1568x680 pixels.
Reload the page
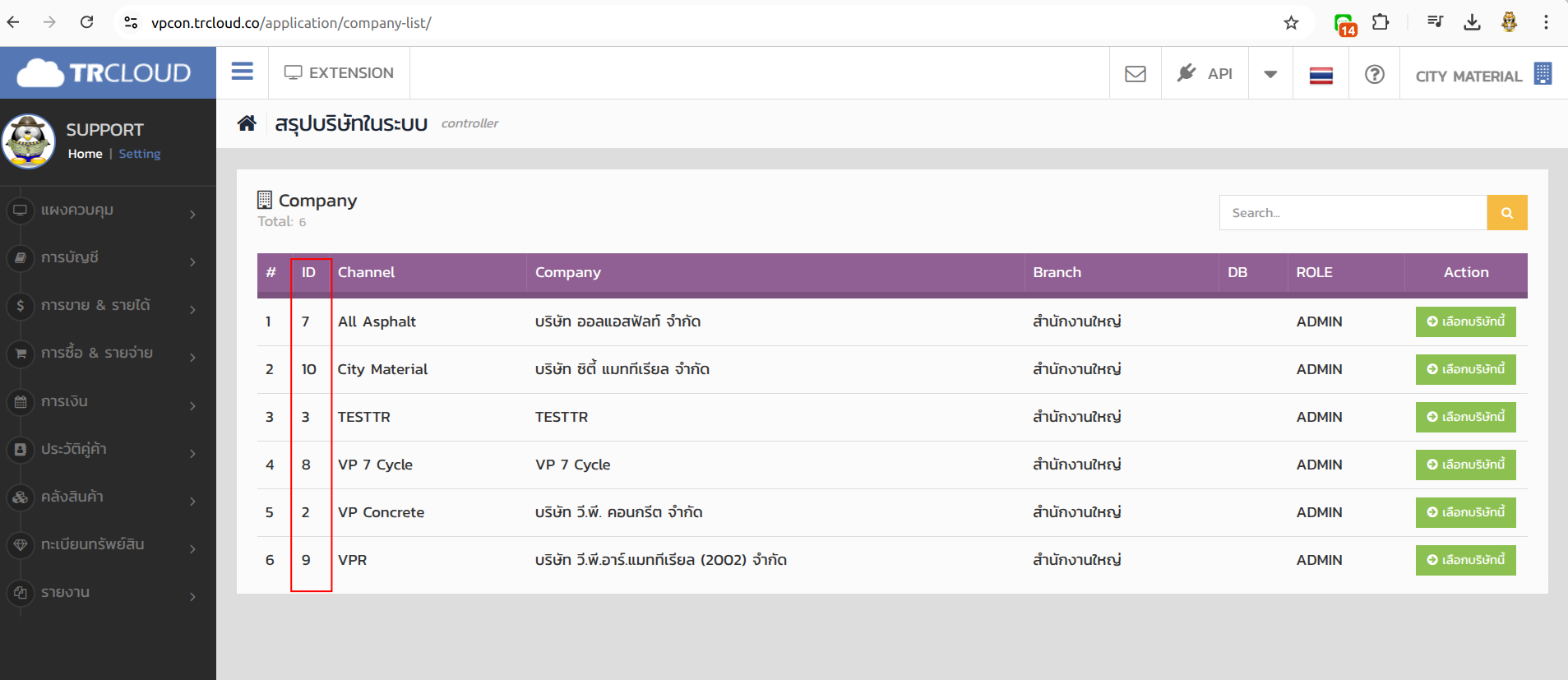point(86,22)
